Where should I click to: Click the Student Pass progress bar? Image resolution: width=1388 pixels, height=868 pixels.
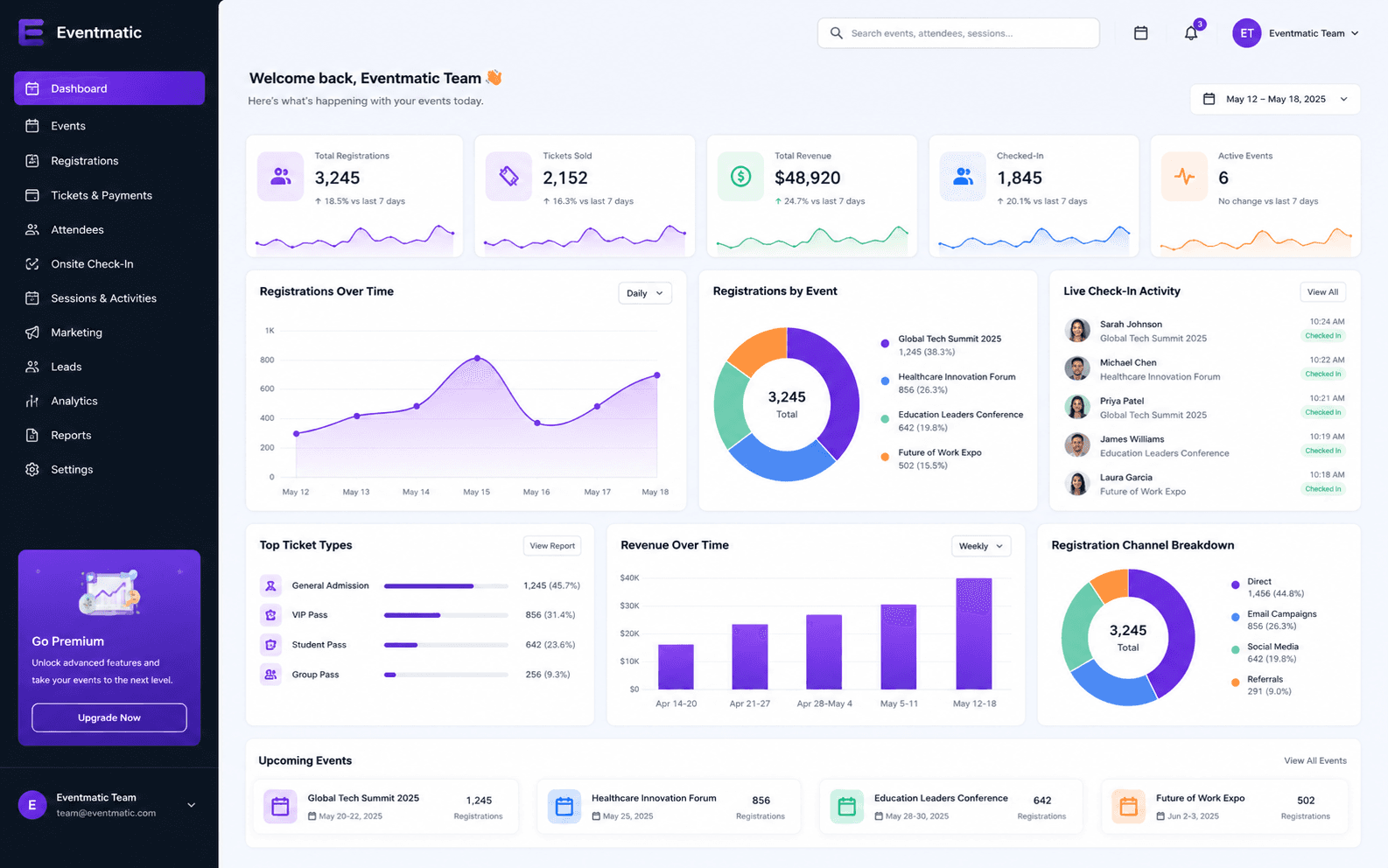click(446, 645)
